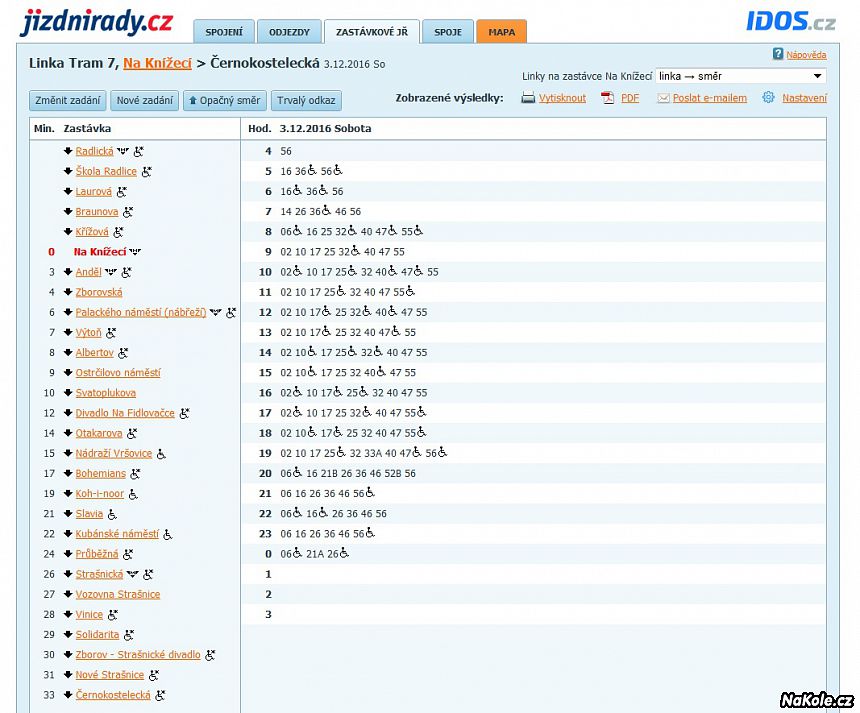
Task: Click the help question mark icon
Action: [778, 54]
